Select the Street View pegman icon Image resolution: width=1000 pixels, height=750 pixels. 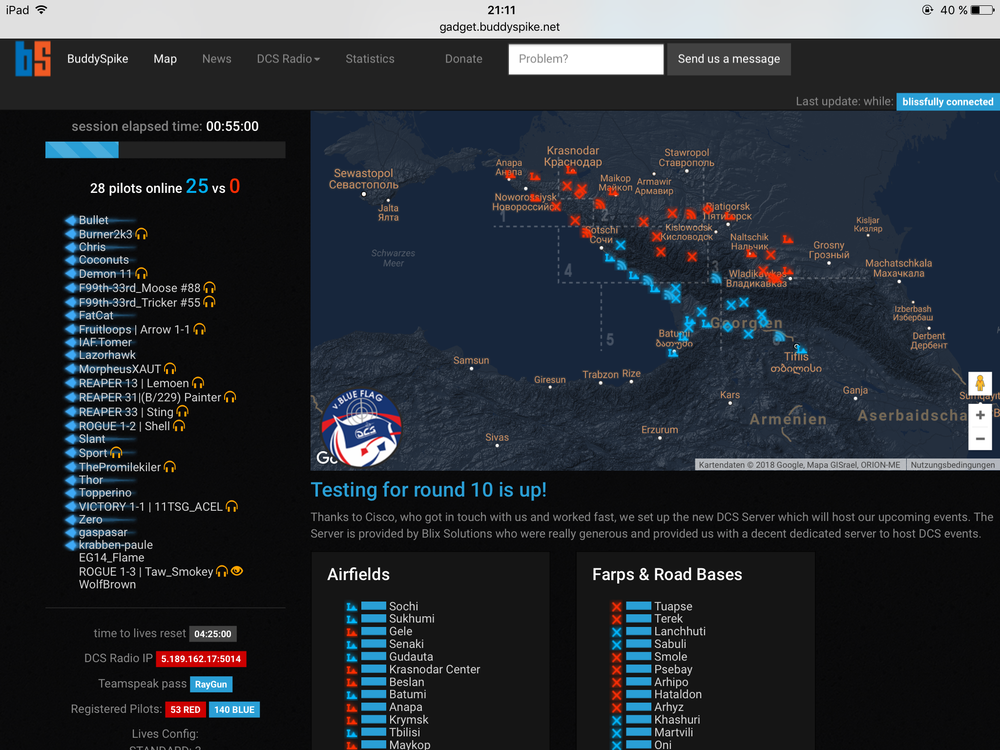pos(980,383)
